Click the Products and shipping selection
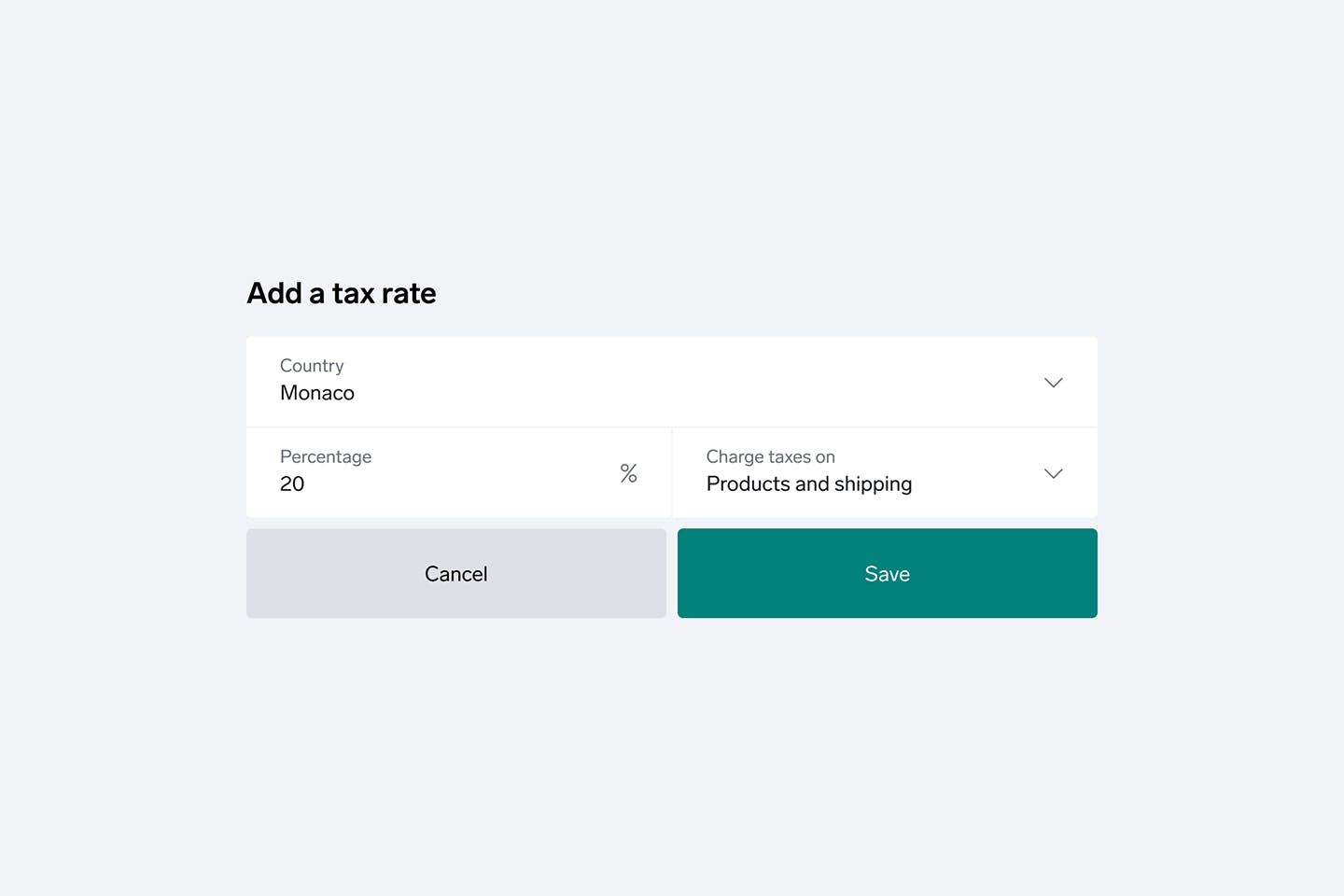Viewport: 1344px width, 896px height. [809, 484]
